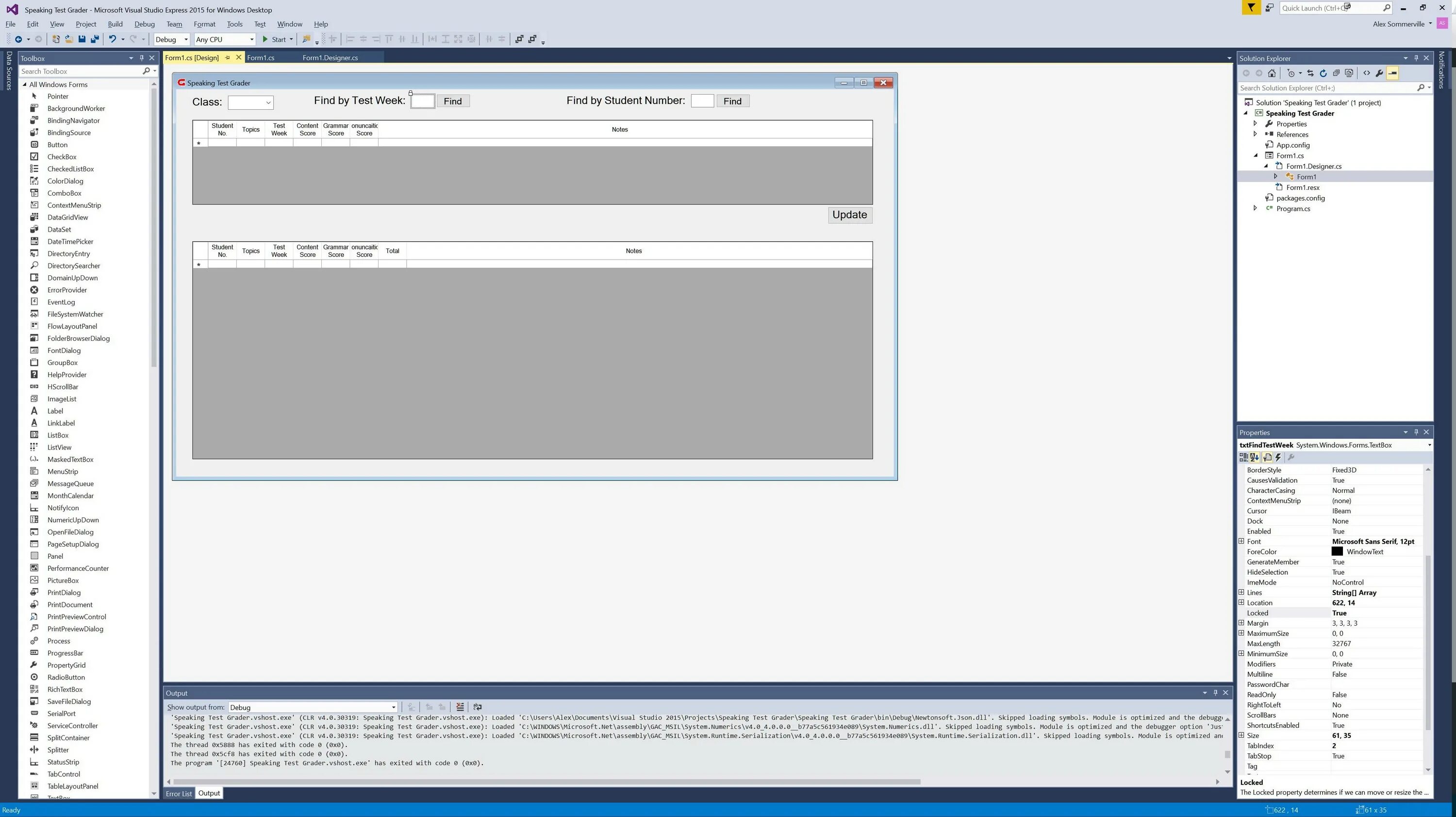
Task: Toggle Preview Selected Items in Solution Explorer
Action: coord(1393,73)
